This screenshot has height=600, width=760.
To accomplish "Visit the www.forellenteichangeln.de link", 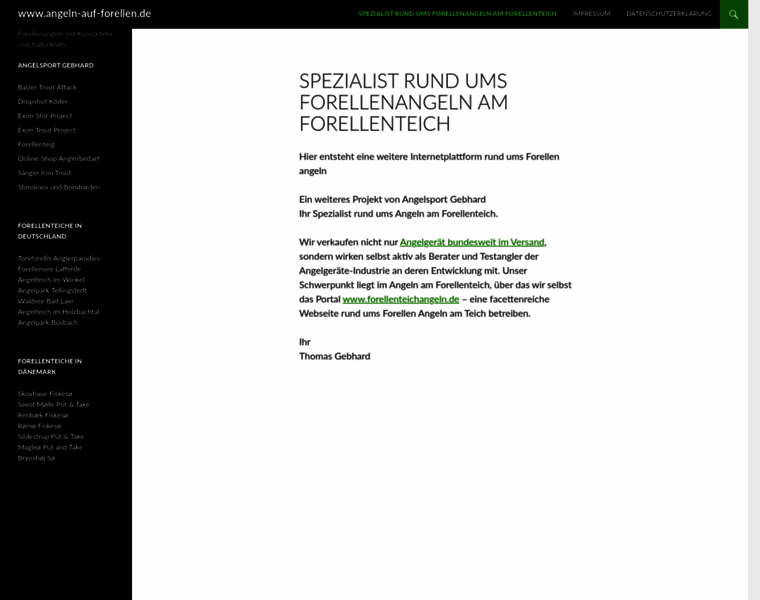I will [401, 299].
